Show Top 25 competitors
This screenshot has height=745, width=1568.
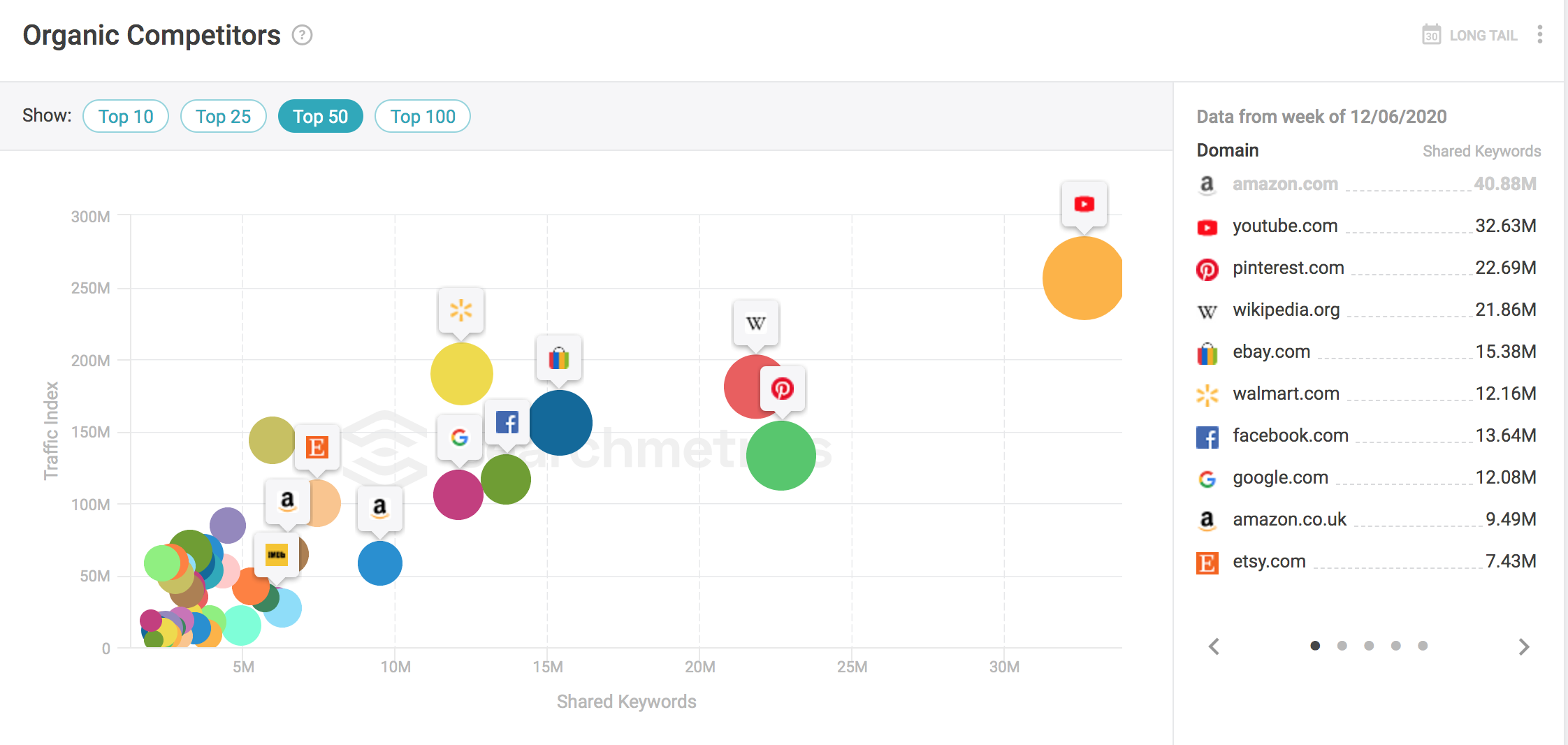pyautogui.click(x=223, y=116)
